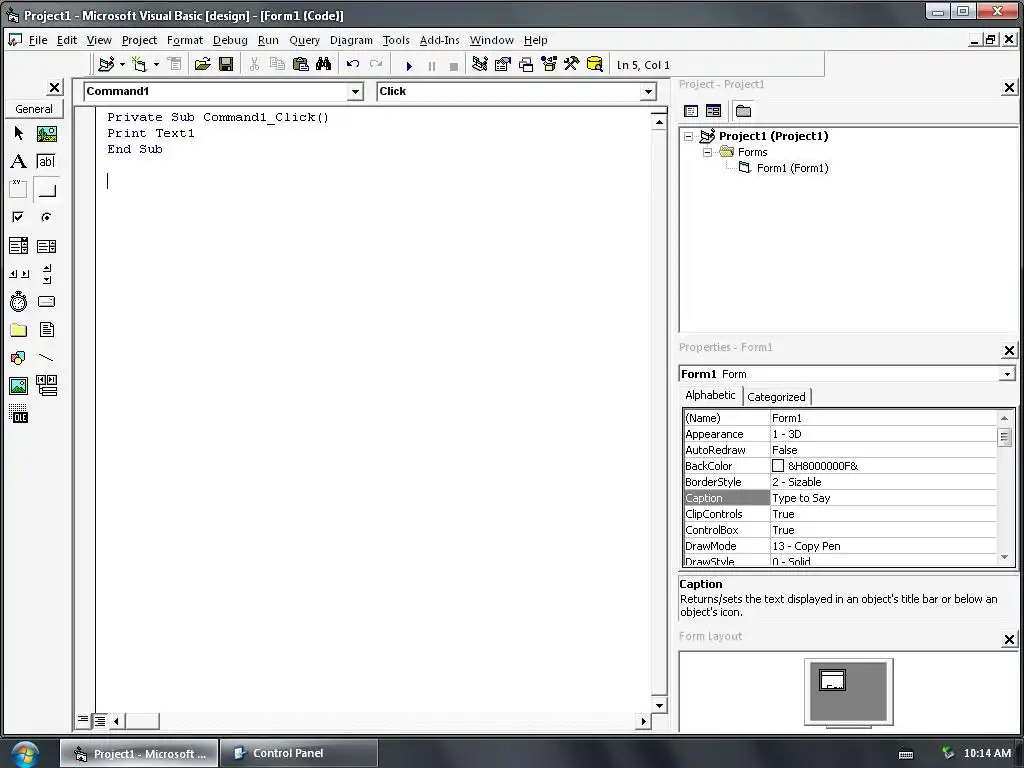1024x768 pixels.
Task: Open the Click procedure dropdown
Action: pyautogui.click(x=648, y=91)
